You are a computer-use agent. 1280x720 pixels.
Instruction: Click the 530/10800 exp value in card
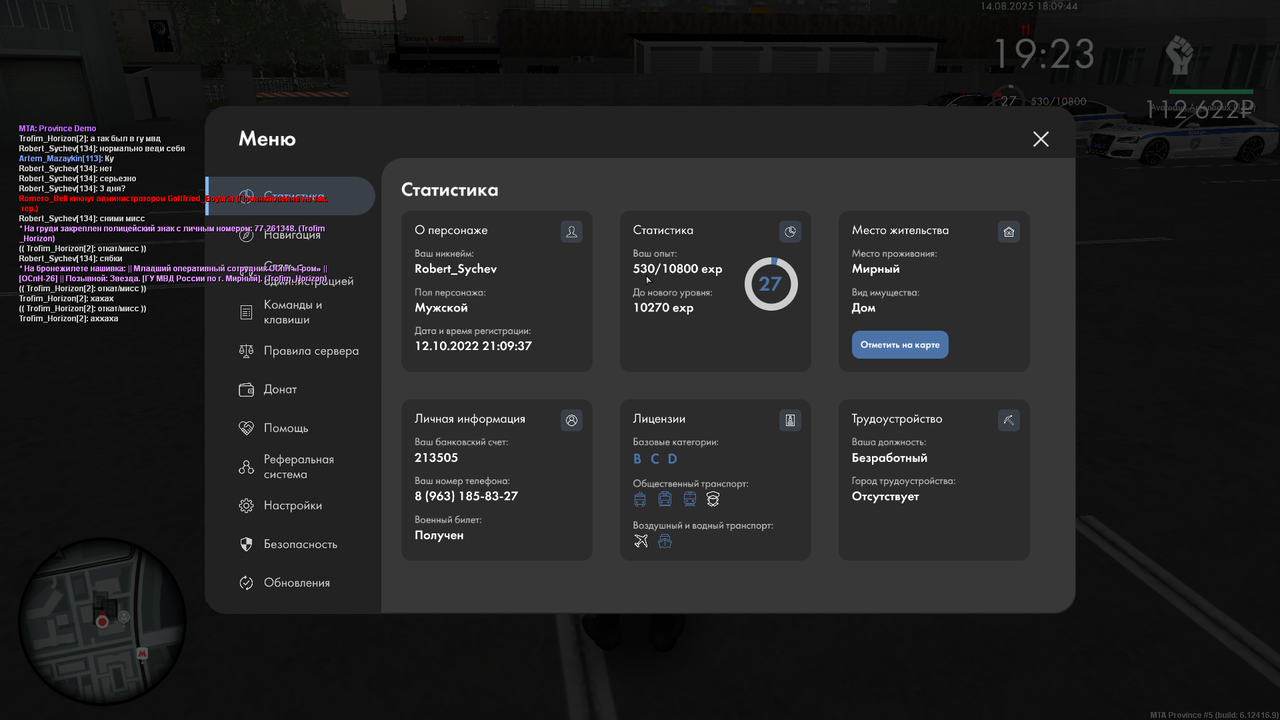coord(678,269)
